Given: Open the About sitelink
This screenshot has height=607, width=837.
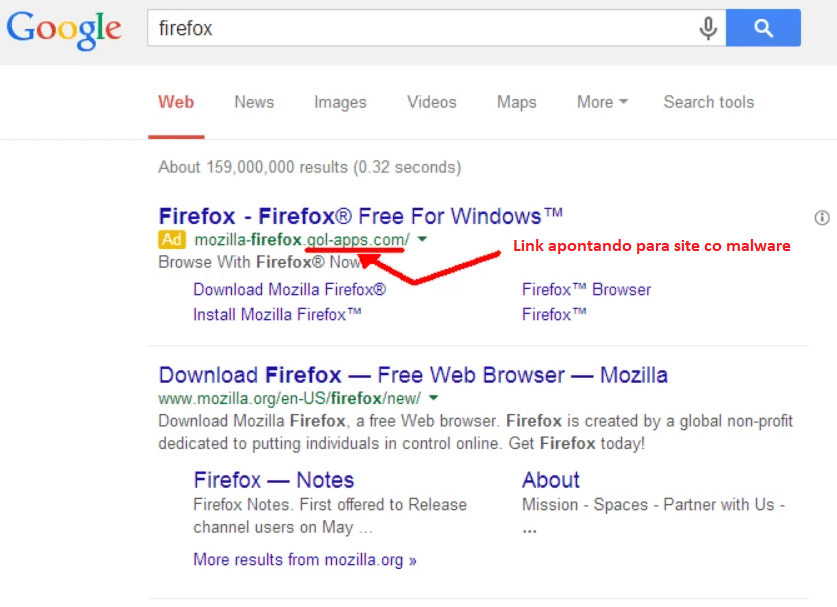Looking at the screenshot, I should tap(550, 480).
